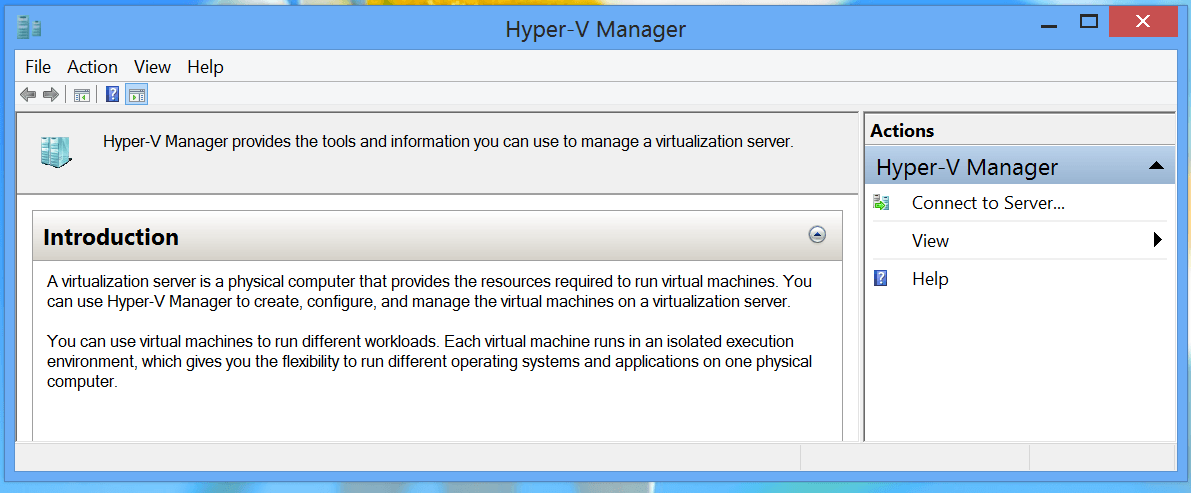This screenshot has width=1191, height=493.
Task: Click the Introduction heading
Action: [111, 237]
